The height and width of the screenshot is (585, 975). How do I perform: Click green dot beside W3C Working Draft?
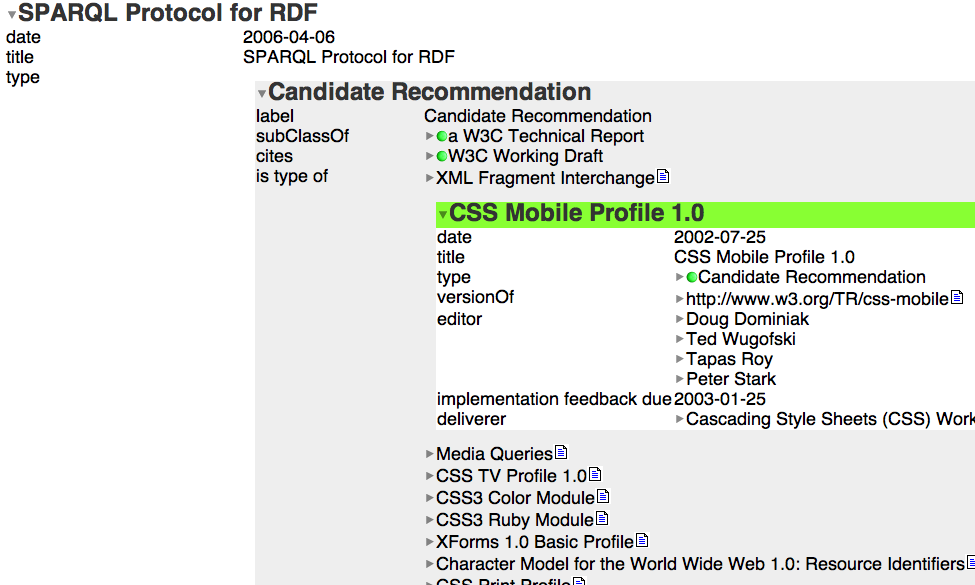442,156
